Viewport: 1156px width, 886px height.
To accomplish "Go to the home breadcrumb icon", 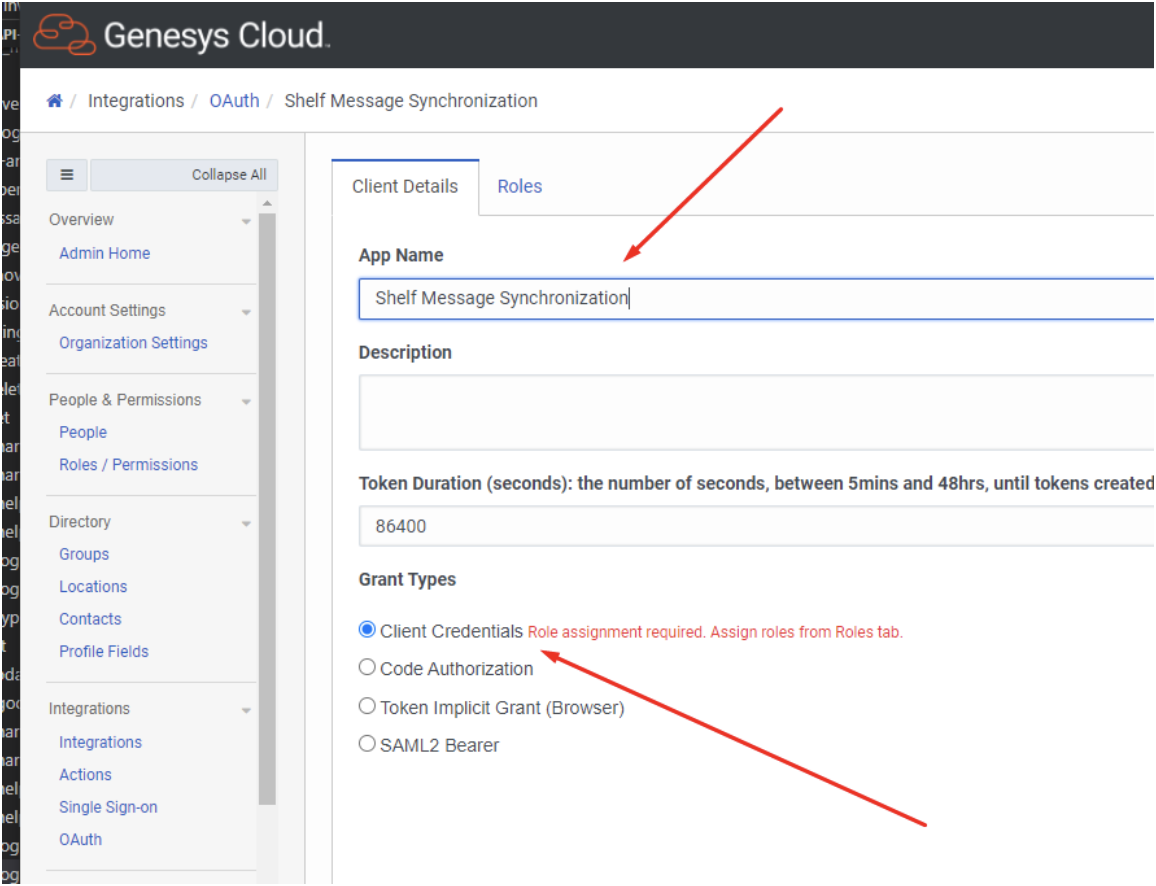I will (x=55, y=101).
